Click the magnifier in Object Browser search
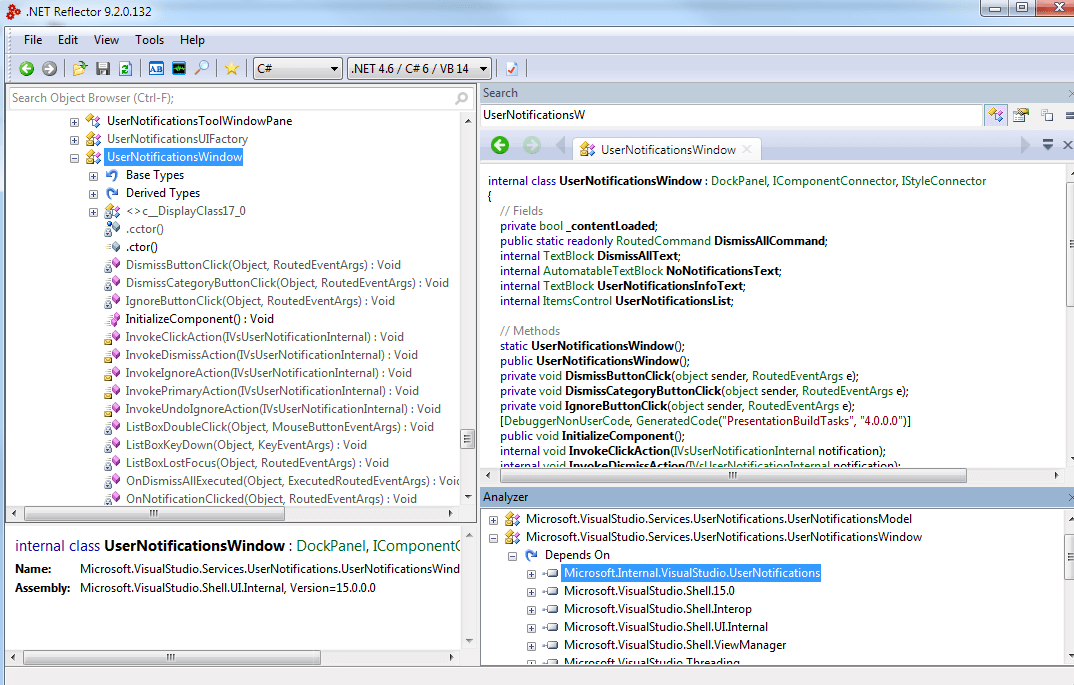 (x=462, y=99)
